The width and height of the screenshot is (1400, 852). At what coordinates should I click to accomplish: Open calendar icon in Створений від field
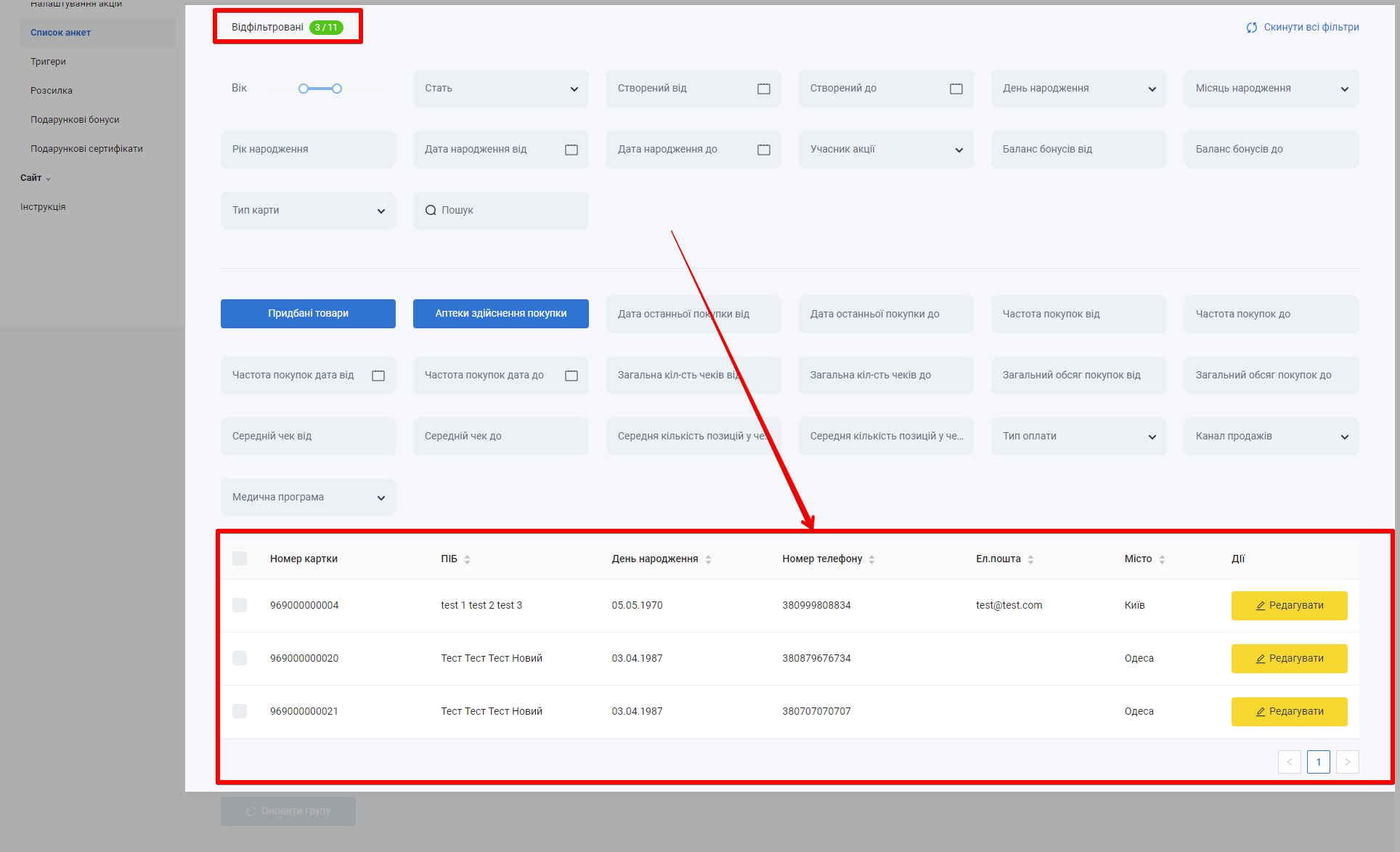[764, 89]
